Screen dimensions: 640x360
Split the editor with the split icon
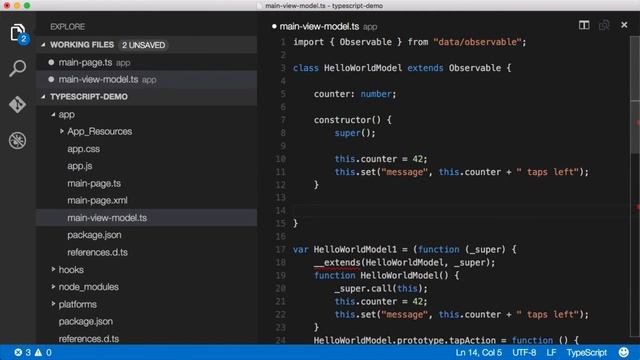pyautogui.click(x=584, y=25)
